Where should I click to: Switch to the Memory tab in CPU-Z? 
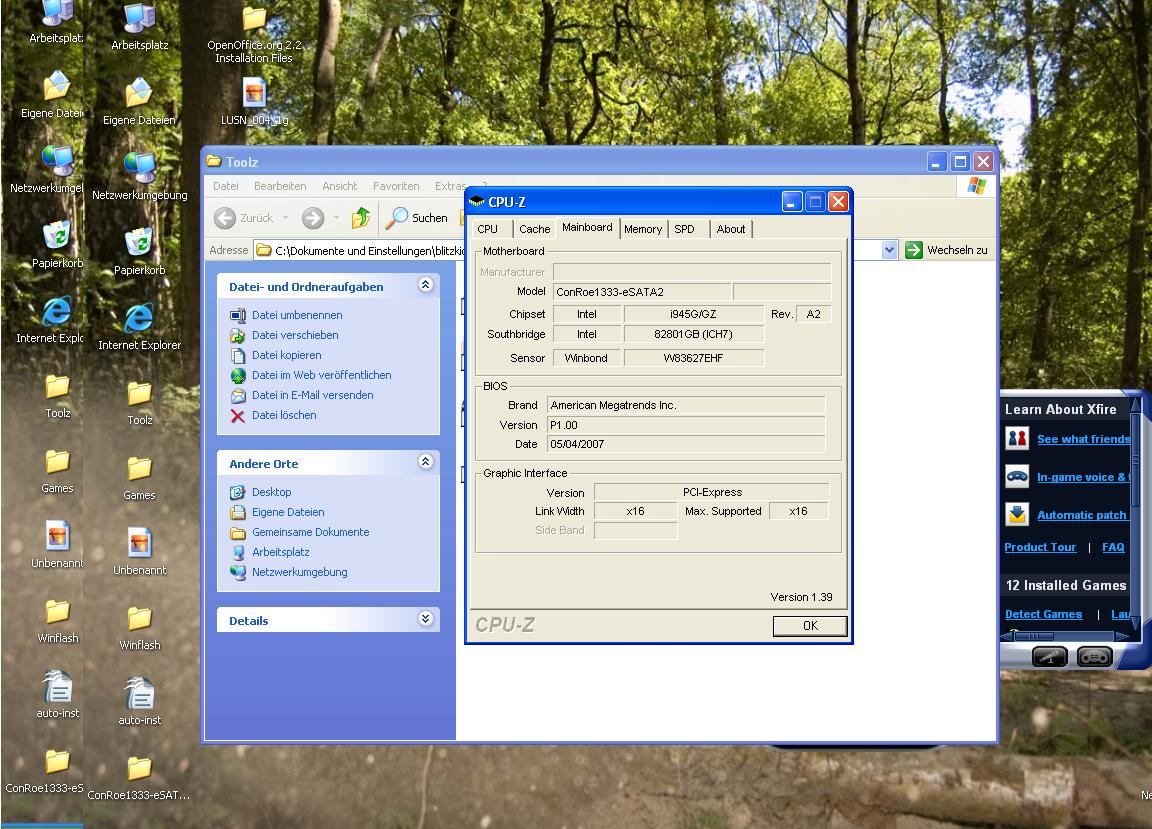[x=643, y=229]
